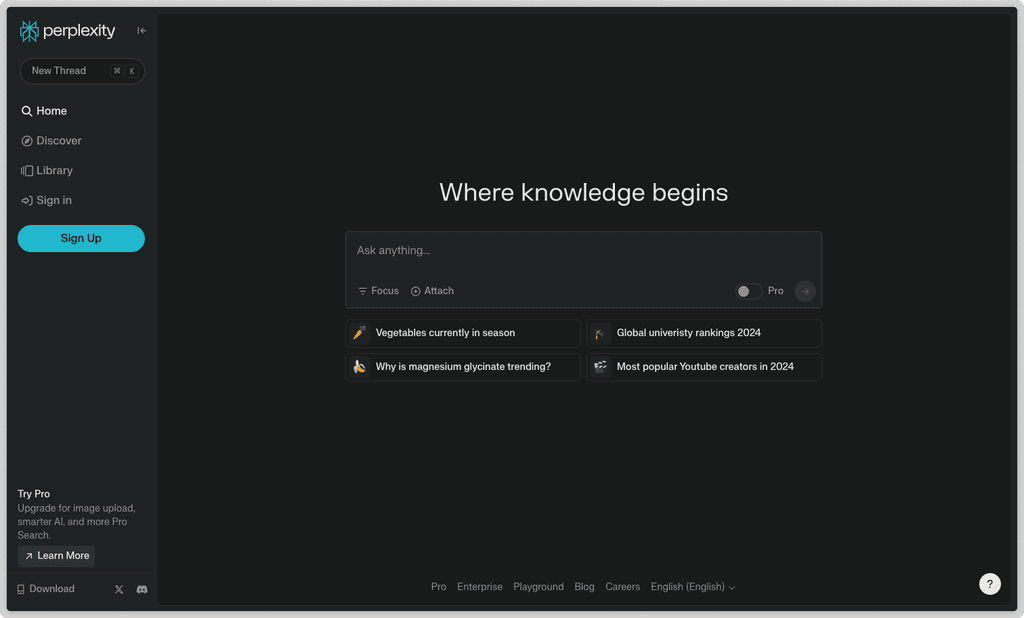The height and width of the screenshot is (618, 1024).
Task: Open the Discord community icon
Action: 142,589
